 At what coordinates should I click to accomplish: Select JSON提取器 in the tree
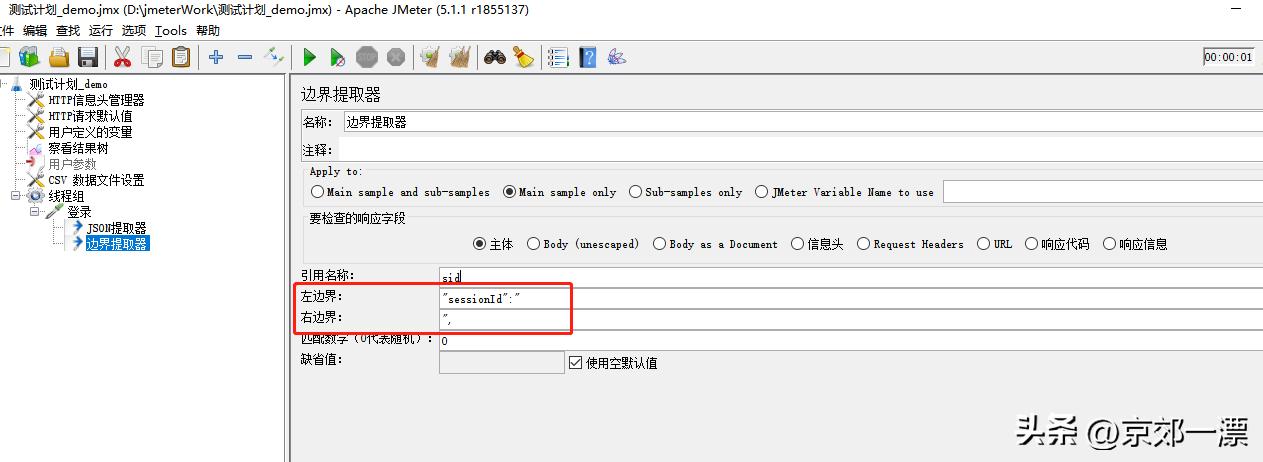(x=116, y=228)
